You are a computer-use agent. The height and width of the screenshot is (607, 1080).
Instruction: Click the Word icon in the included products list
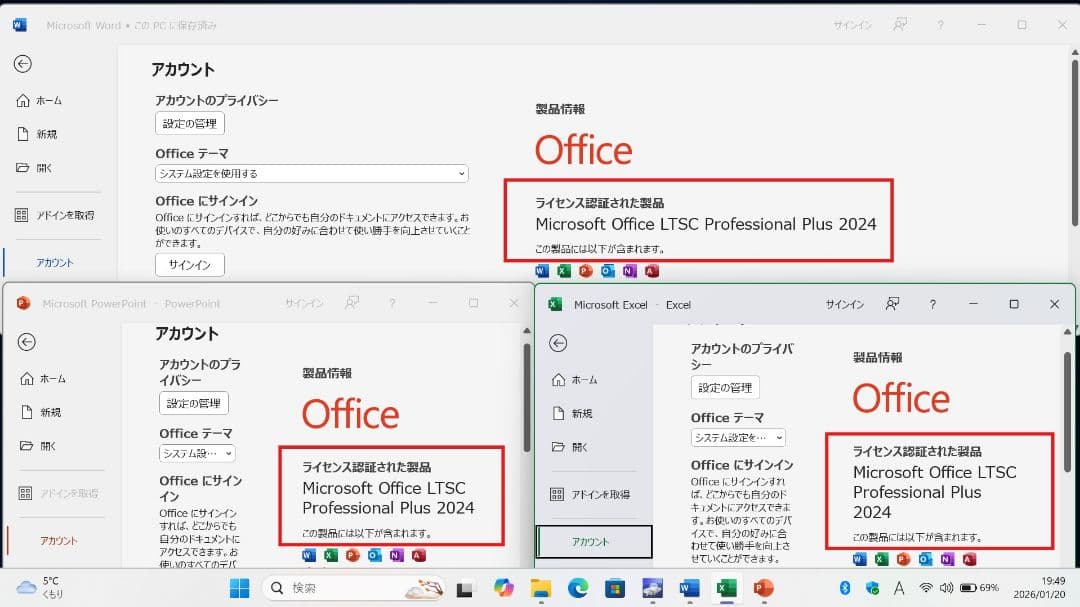point(540,270)
